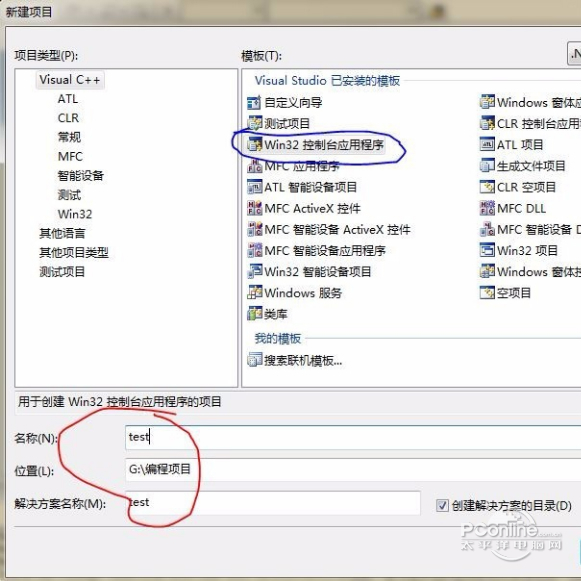This screenshot has height=581, width=581.
Task: Choose the MFC DLL template icon
Action: pyautogui.click(x=487, y=208)
